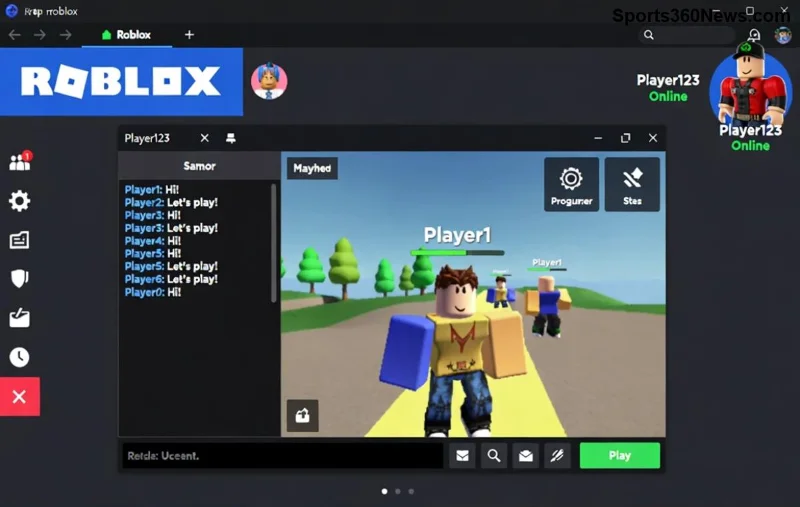This screenshot has height=507, width=800.
Task: Select the Player123 window tab title
Action: (x=147, y=138)
